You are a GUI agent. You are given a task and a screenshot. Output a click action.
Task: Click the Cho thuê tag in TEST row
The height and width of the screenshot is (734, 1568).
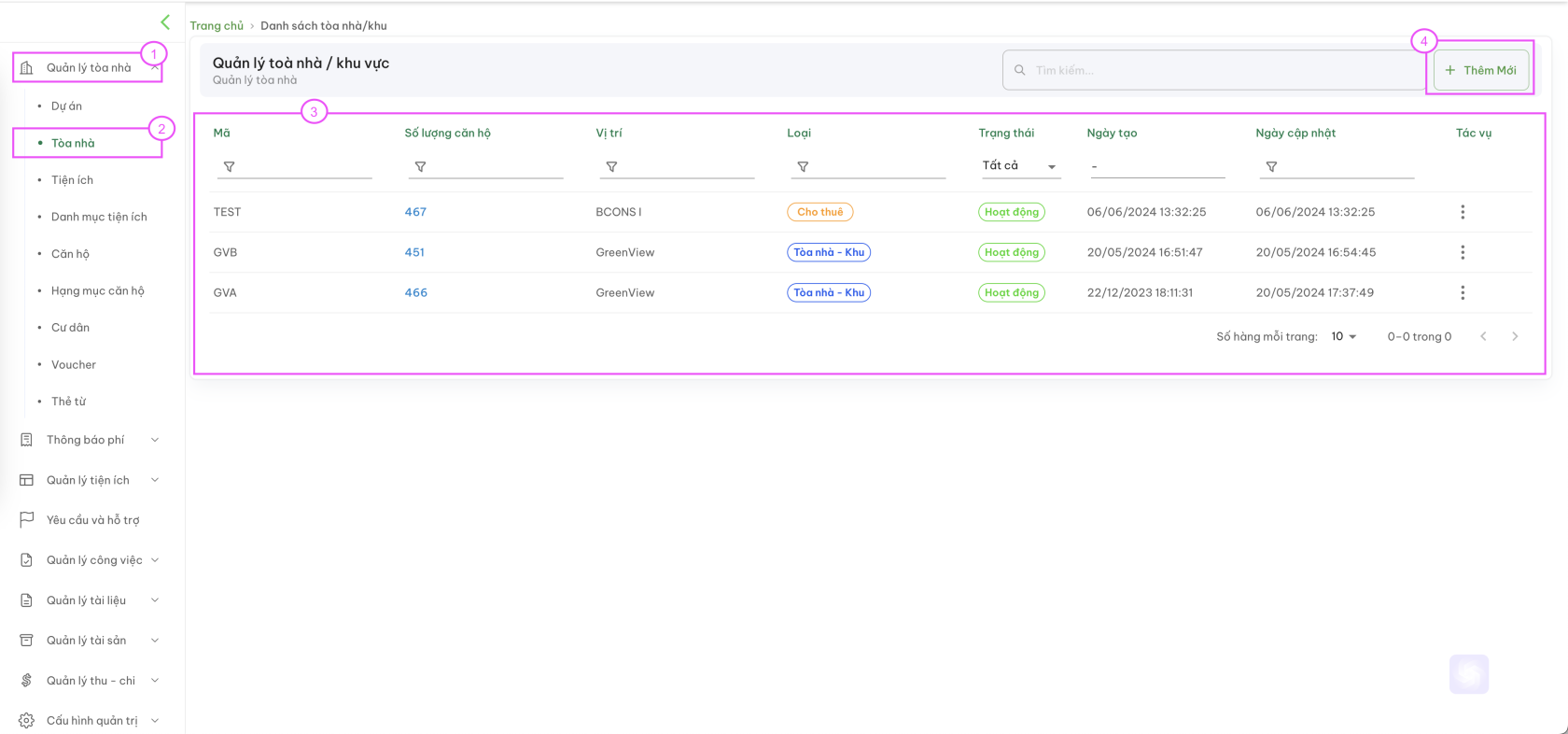pyautogui.click(x=819, y=212)
